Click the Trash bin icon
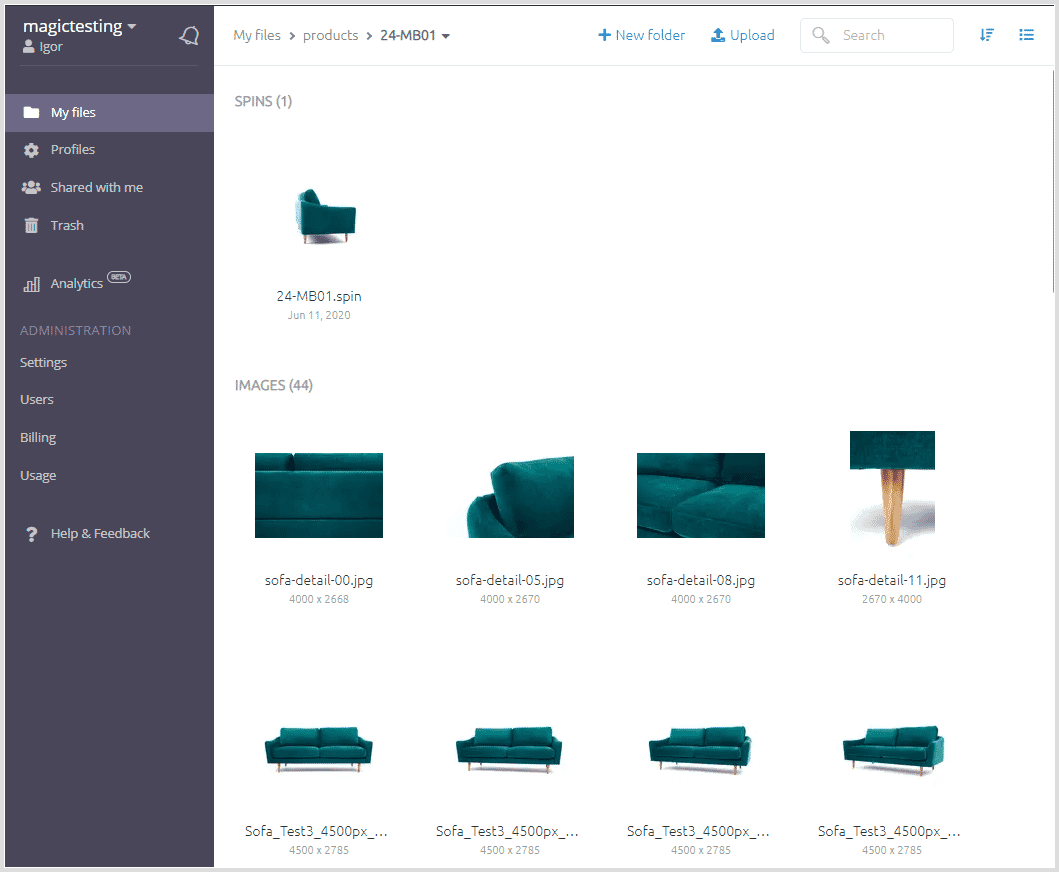 click(31, 226)
